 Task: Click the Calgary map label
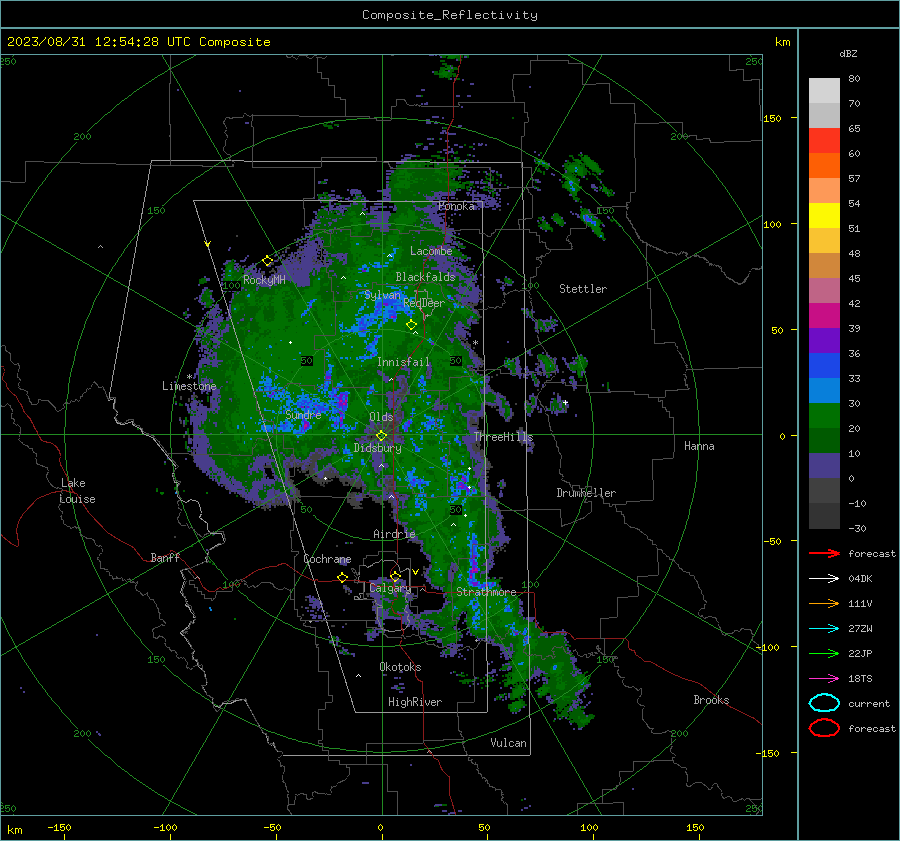(x=390, y=588)
